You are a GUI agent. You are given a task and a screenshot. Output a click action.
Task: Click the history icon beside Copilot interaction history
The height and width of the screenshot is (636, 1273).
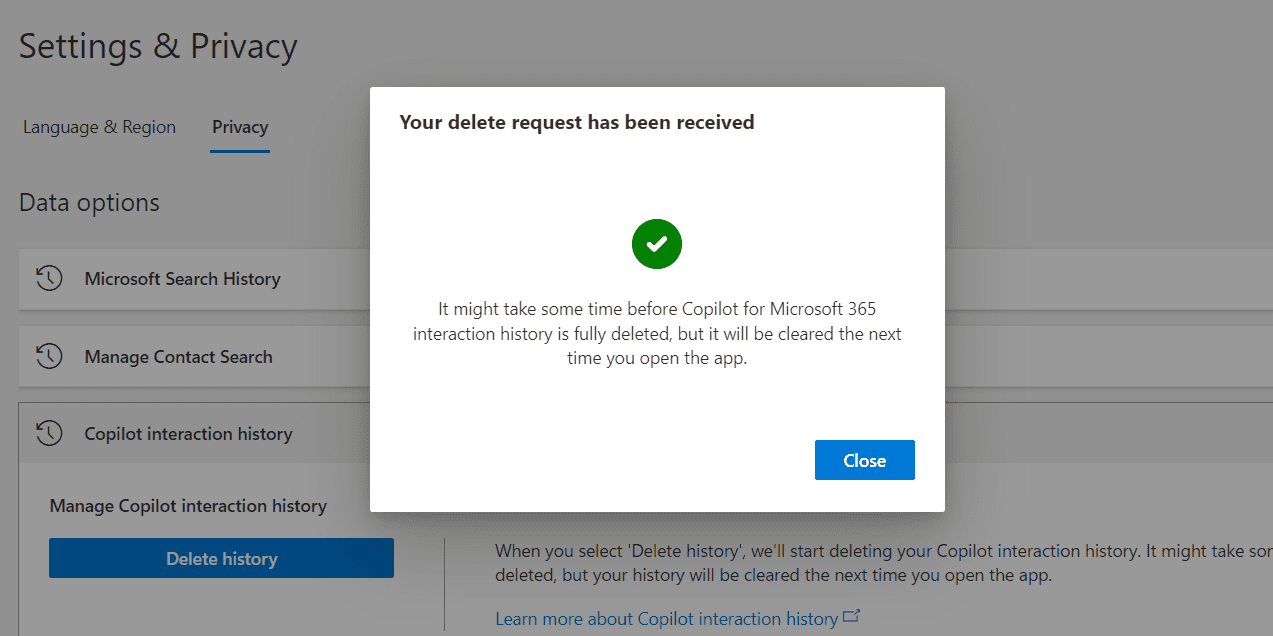click(x=49, y=434)
